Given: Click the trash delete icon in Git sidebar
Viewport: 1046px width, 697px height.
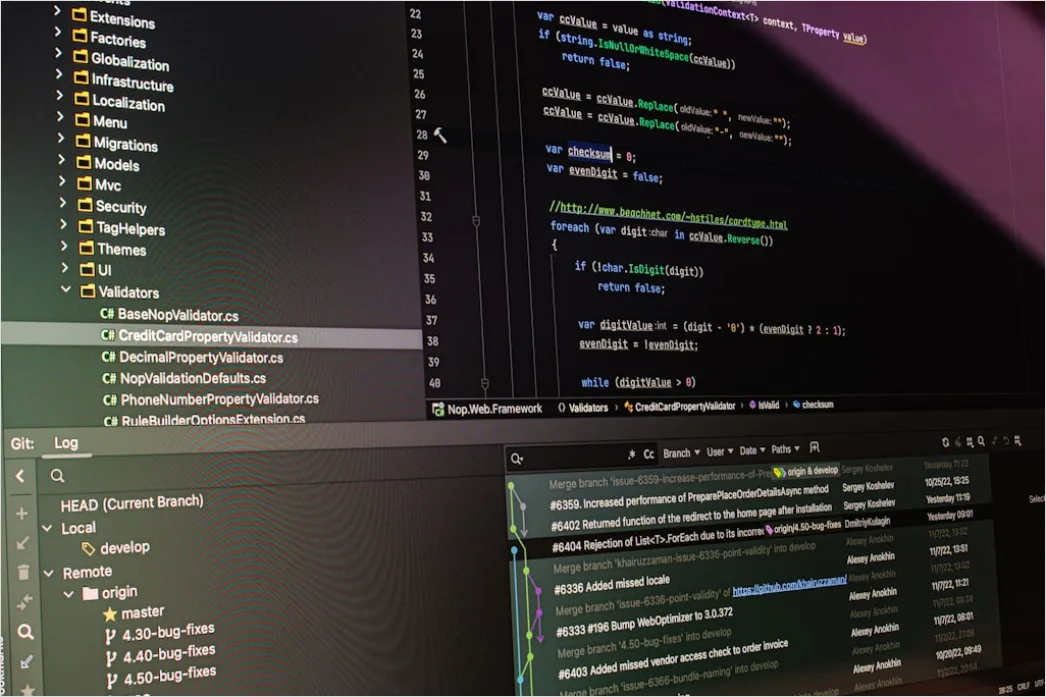Looking at the screenshot, I should coord(23,572).
